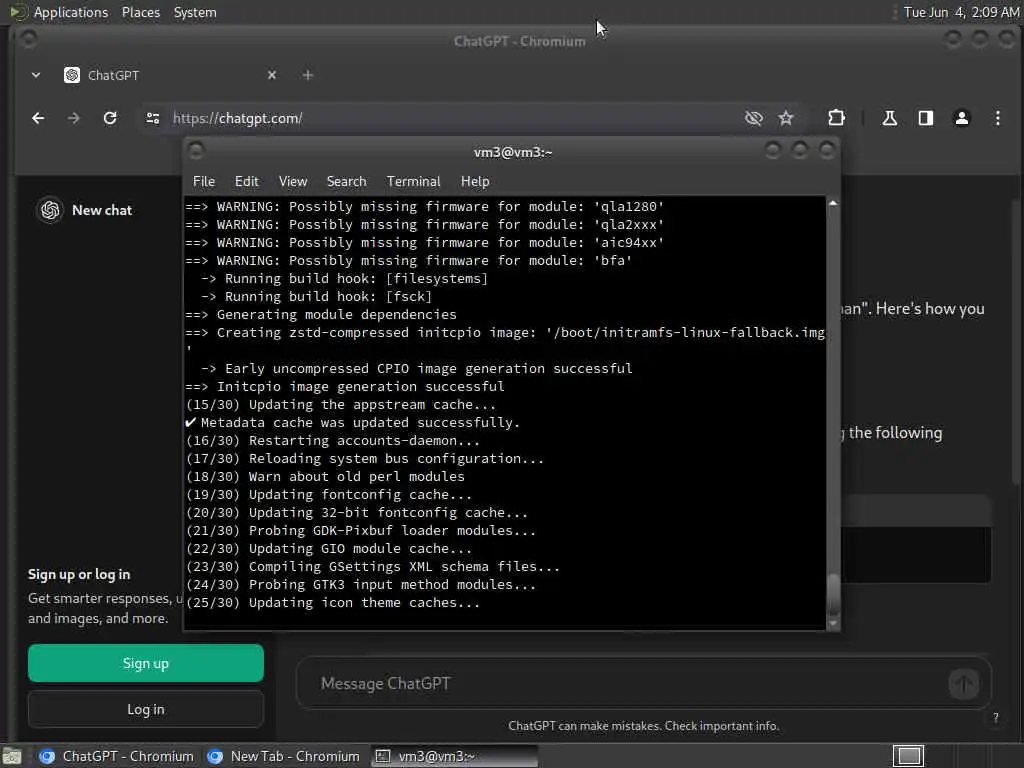This screenshot has height=768, width=1024.
Task: Click the terminal window menu button at title left
Action: (196, 151)
